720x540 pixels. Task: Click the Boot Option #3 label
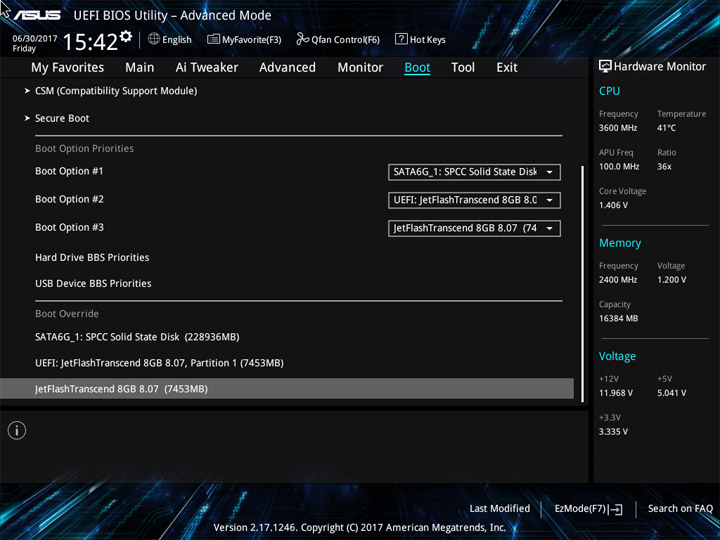point(69,227)
